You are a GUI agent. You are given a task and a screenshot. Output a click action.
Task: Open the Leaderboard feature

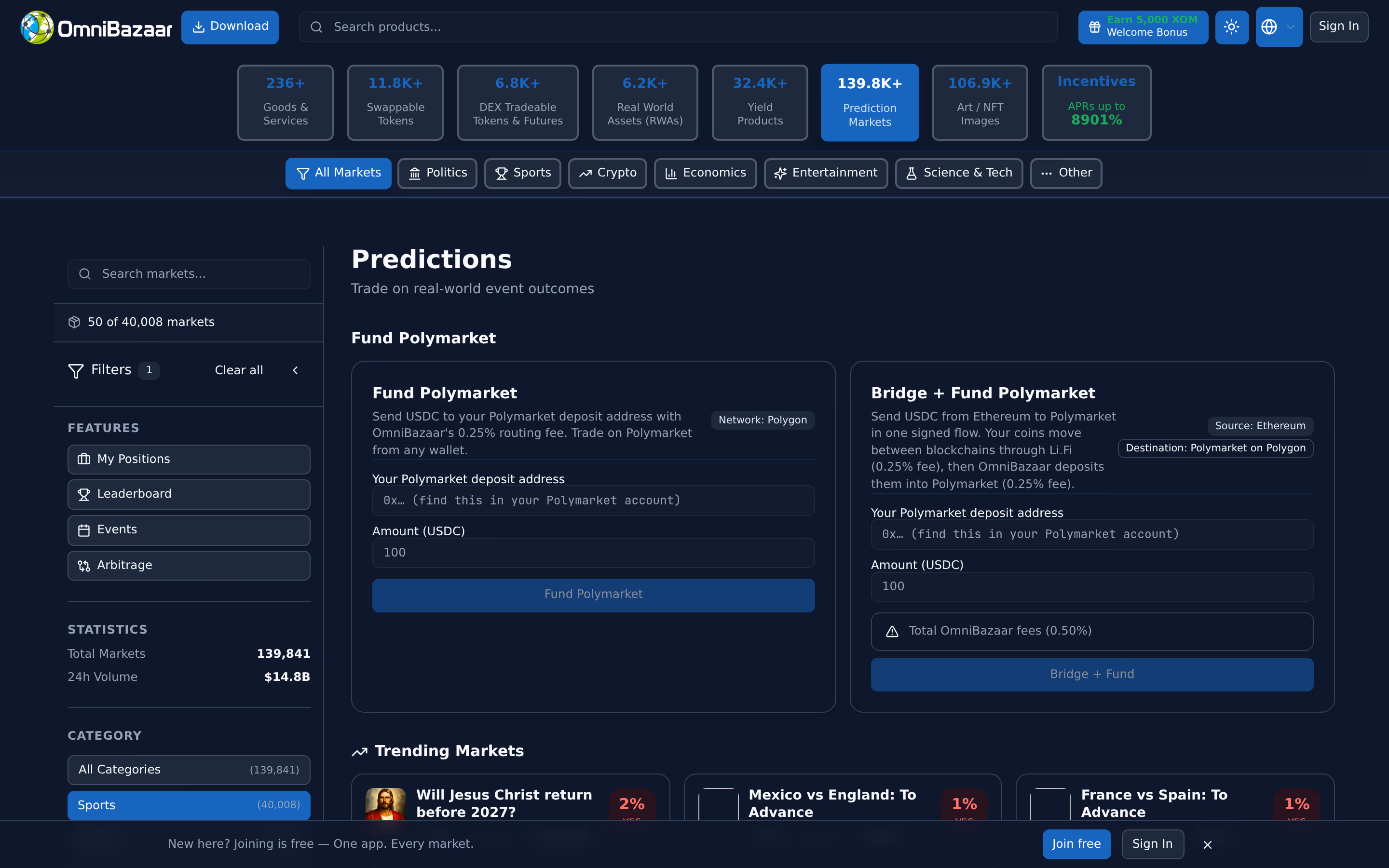click(x=189, y=494)
